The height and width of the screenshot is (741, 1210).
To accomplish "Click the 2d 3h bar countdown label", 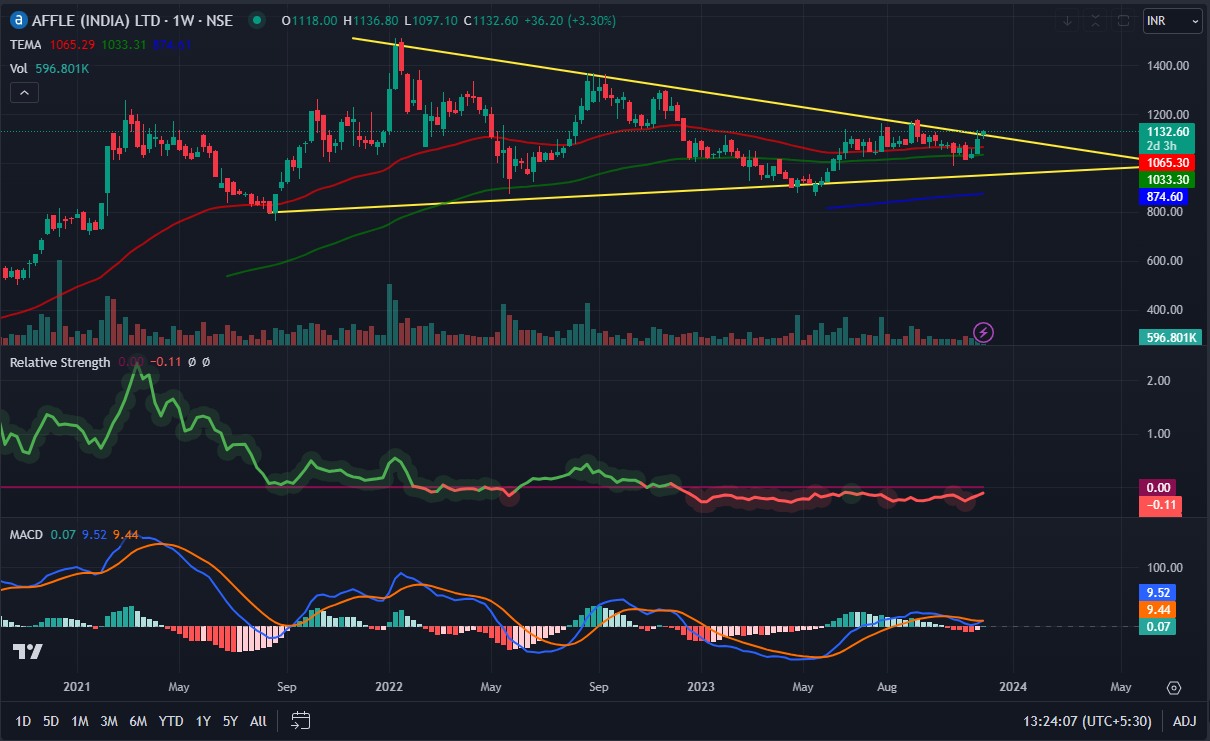I will (1162, 146).
